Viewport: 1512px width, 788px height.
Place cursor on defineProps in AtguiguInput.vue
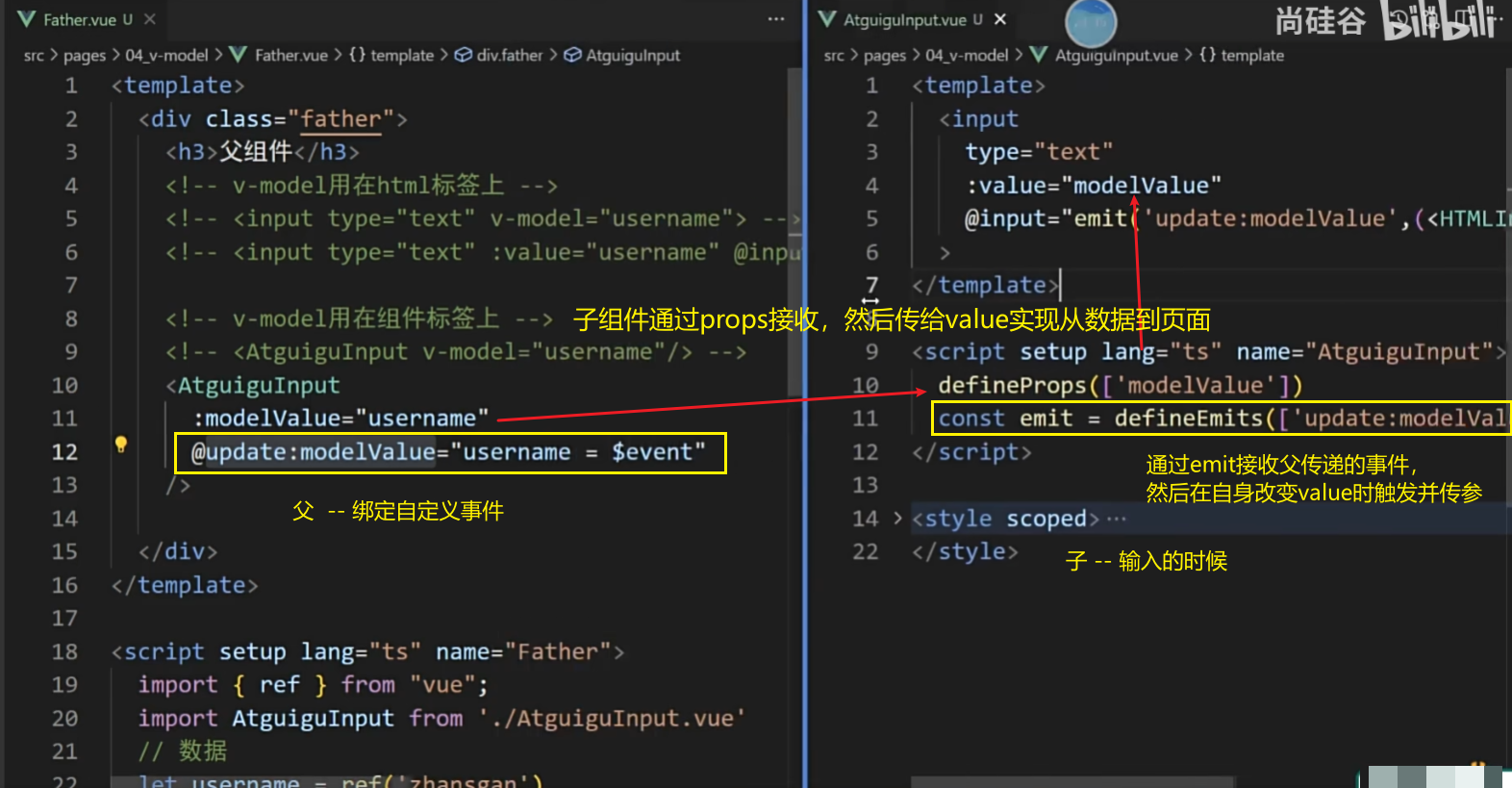(x=1012, y=385)
